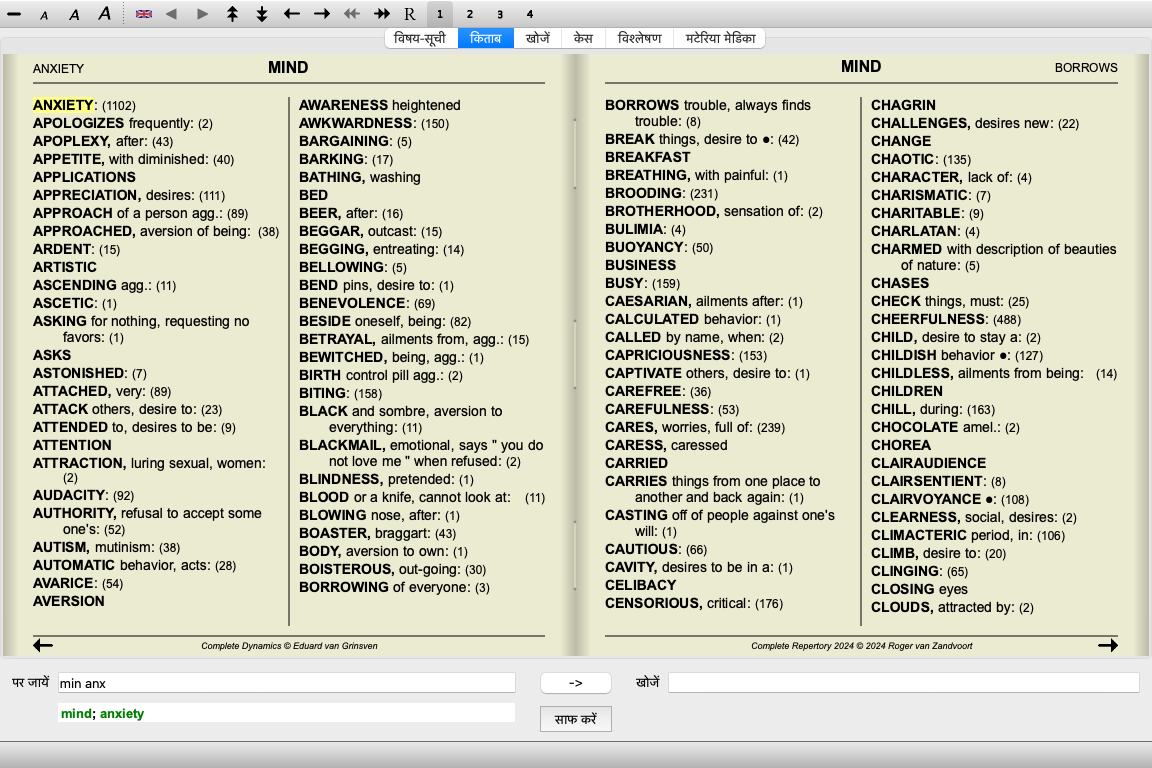Click the UK flag language icon
The width and height of the screenshot is (1152, 768).
(144, 14)
